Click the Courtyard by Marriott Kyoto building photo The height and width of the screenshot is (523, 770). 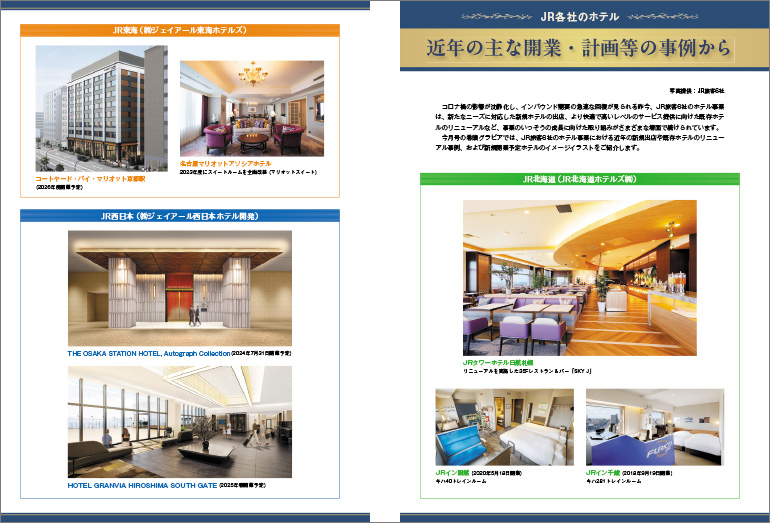click(x=102, y=109)
